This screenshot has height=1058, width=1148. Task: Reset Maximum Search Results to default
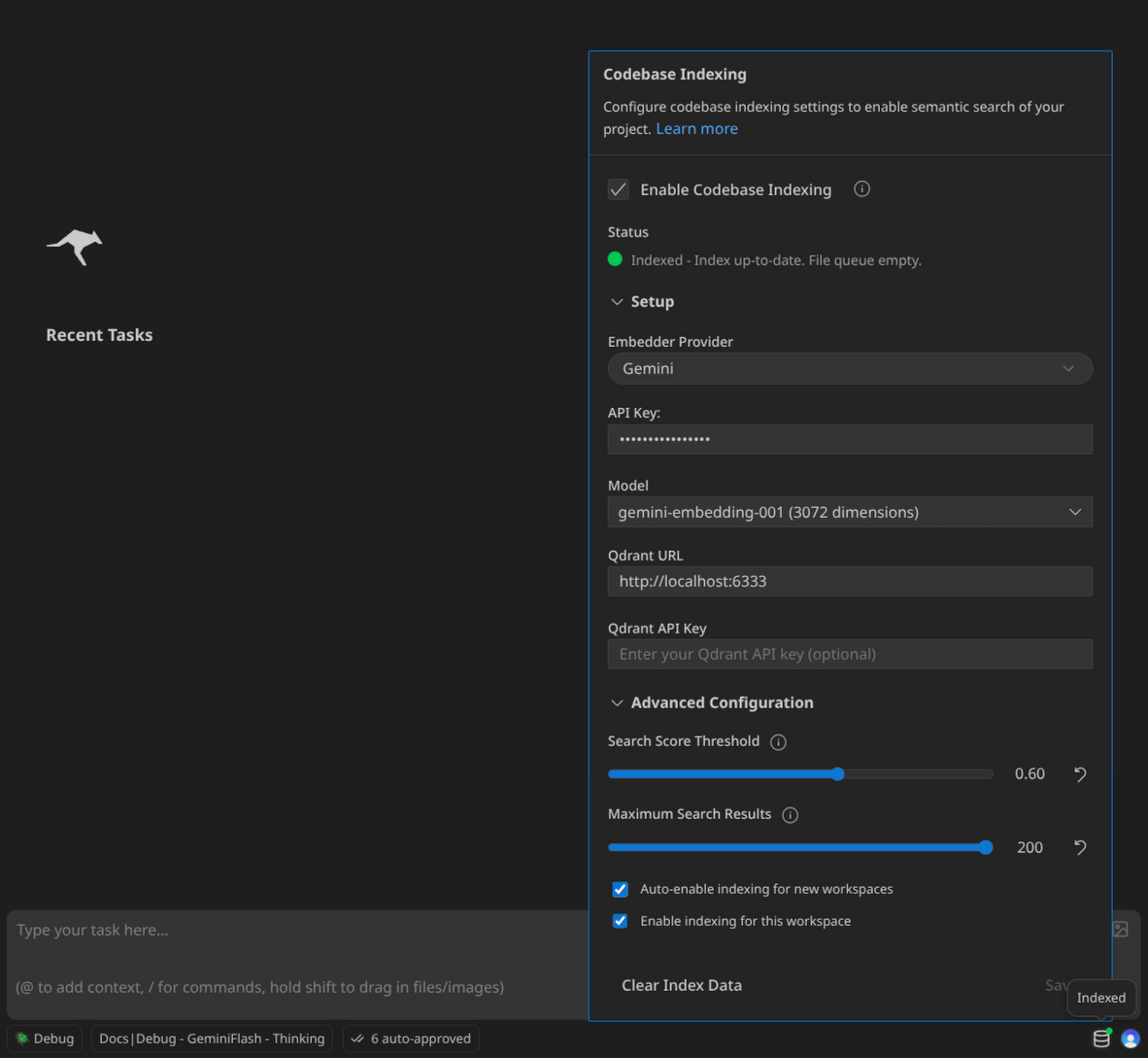pos(1079,847)
